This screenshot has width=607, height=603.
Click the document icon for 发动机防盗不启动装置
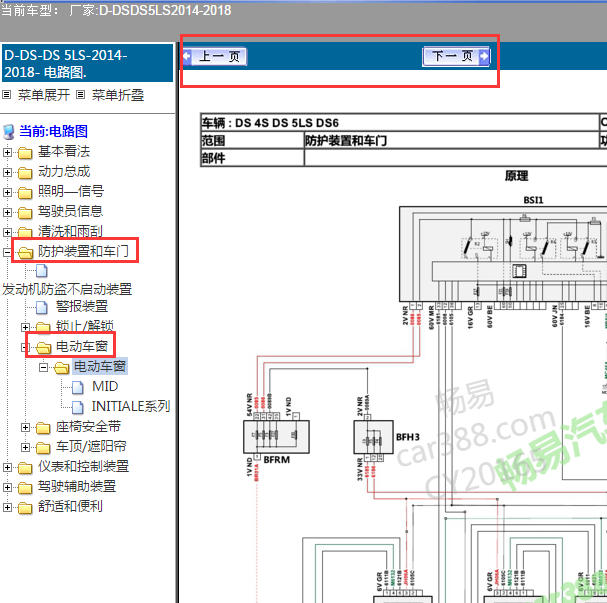(x=42, y=271)
